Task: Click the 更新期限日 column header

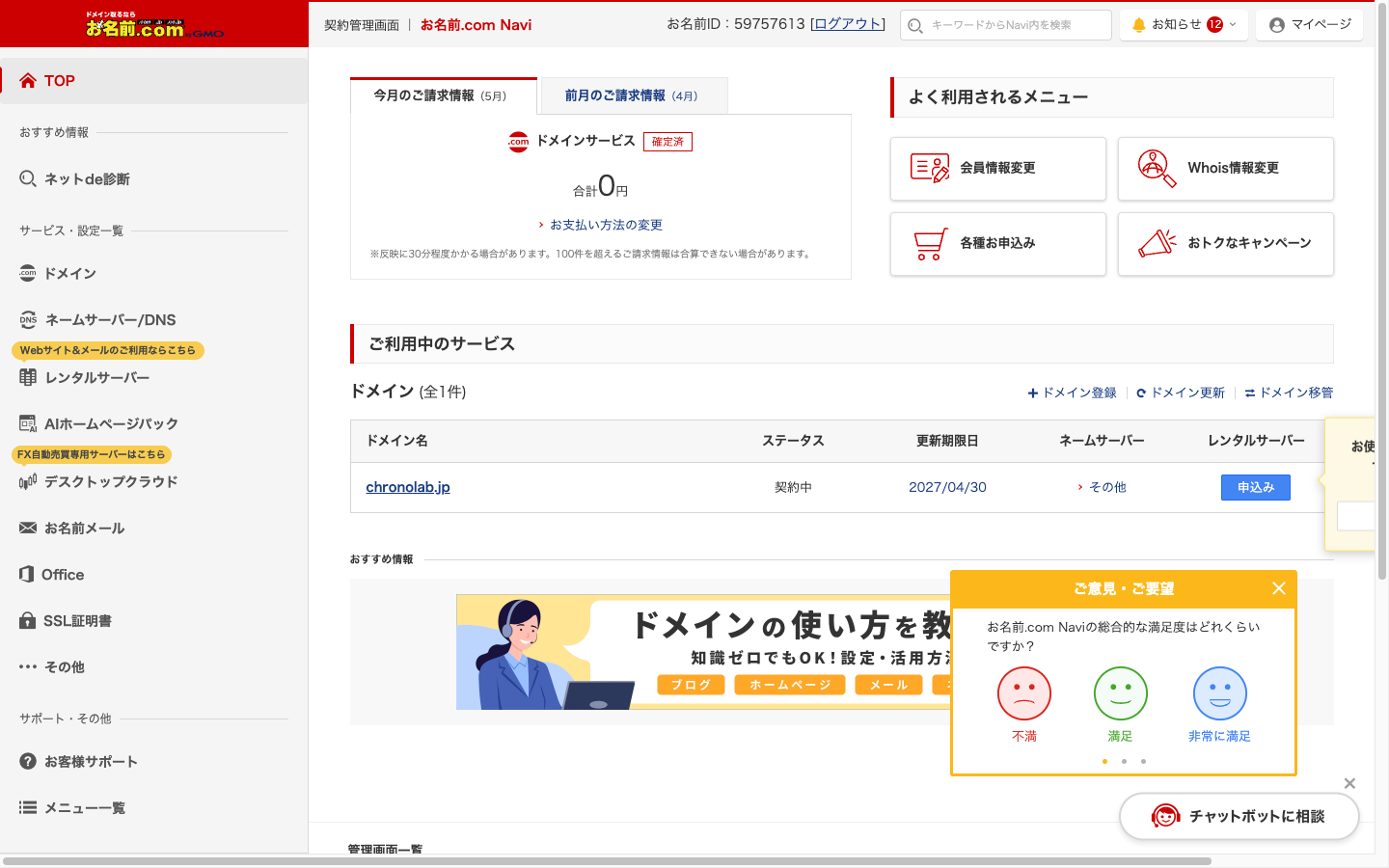Action: 947,441
